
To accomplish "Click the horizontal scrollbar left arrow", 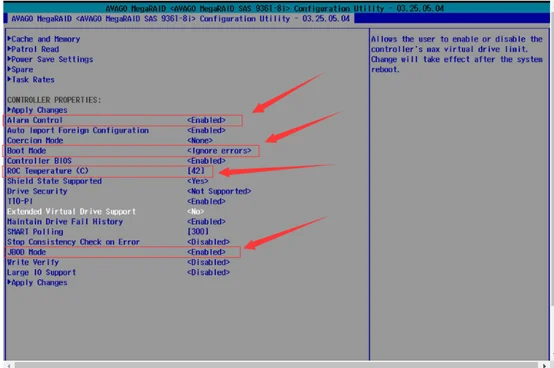I will [9, 365].
